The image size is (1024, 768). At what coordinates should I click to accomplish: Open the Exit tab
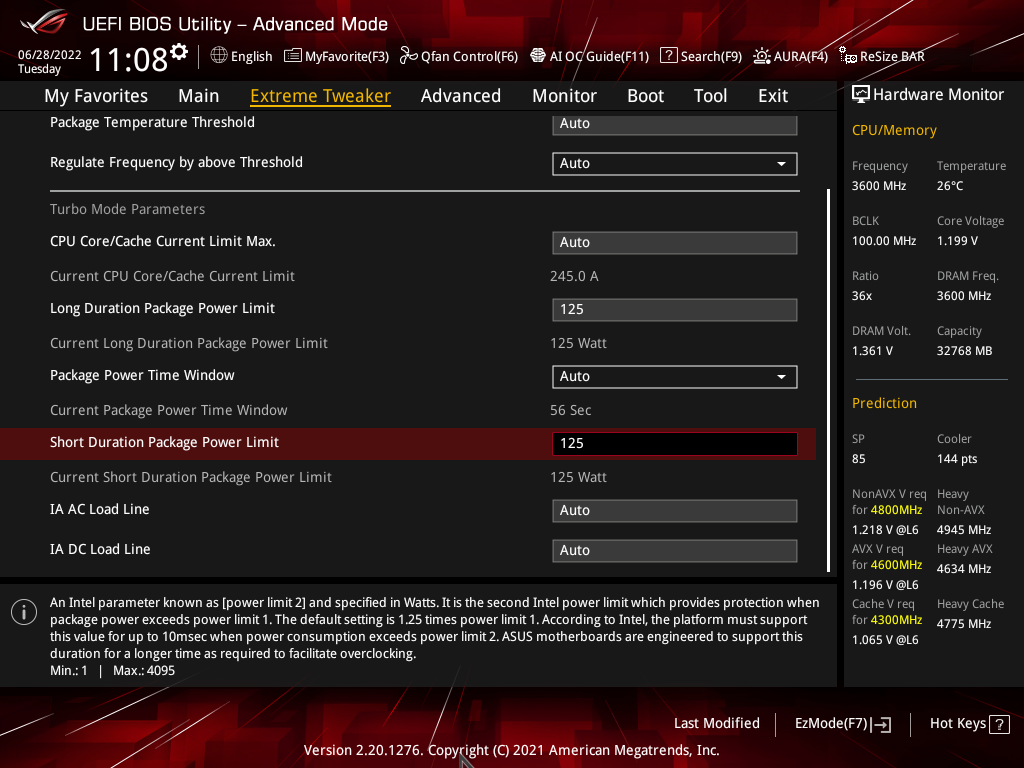773,96
